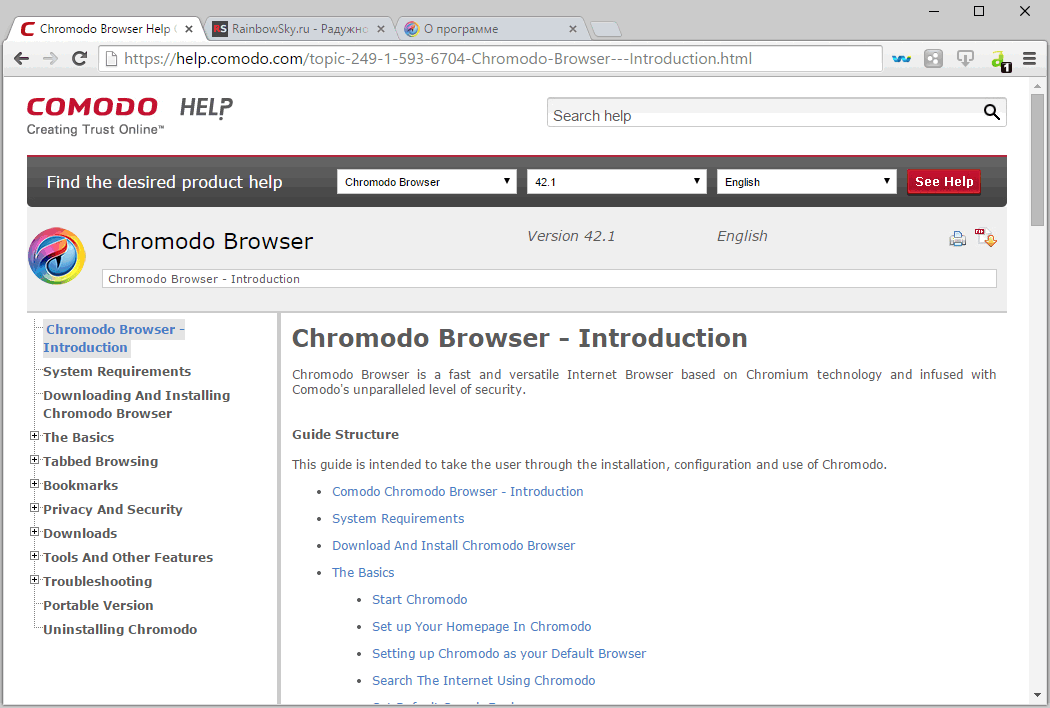Click the search magnifier icon
1050x708 pixels.
(992, 113)
